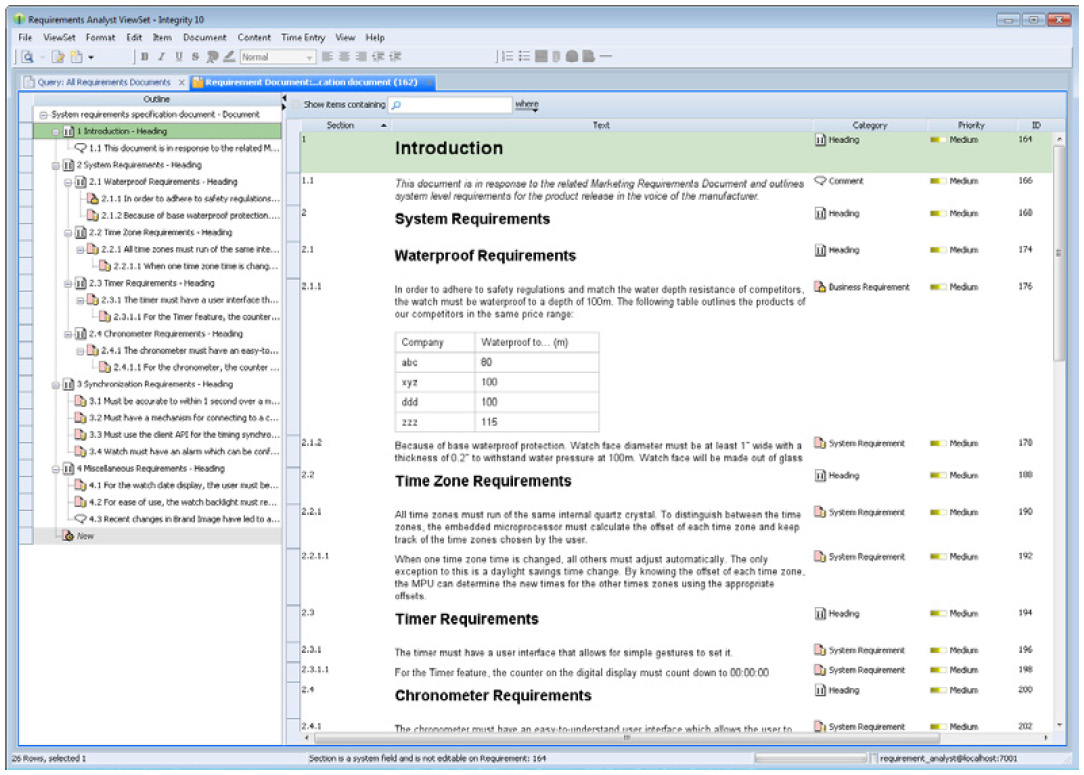Click the increase indent toolbar icon

tap(395, 57)
